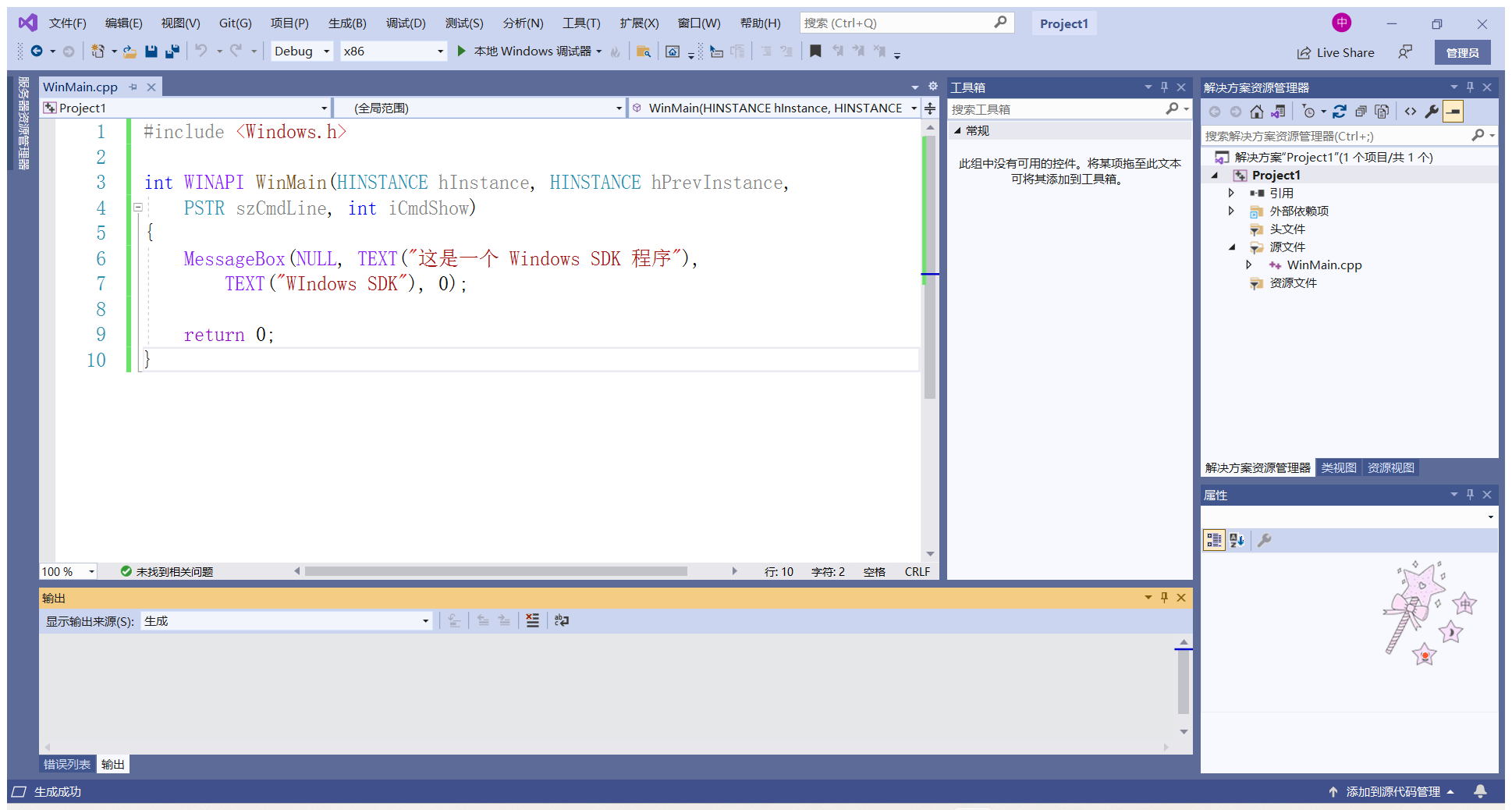The height and width of the screenshot is (810, 1512).
Task: Click the Home icon in Solution Explorer
Action: point(1256,112)
